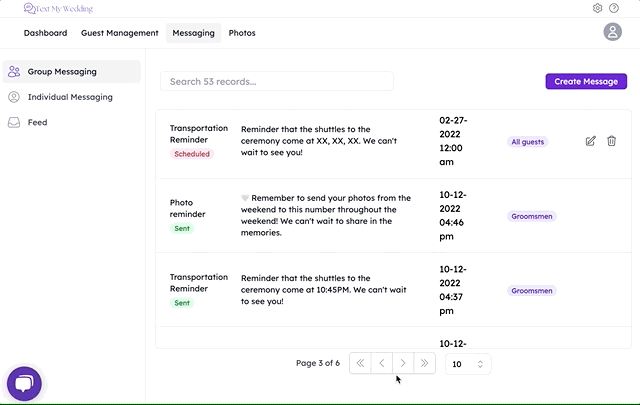Delete the scheduled Transportation Reminder message
640x405 pixels.
611,141
